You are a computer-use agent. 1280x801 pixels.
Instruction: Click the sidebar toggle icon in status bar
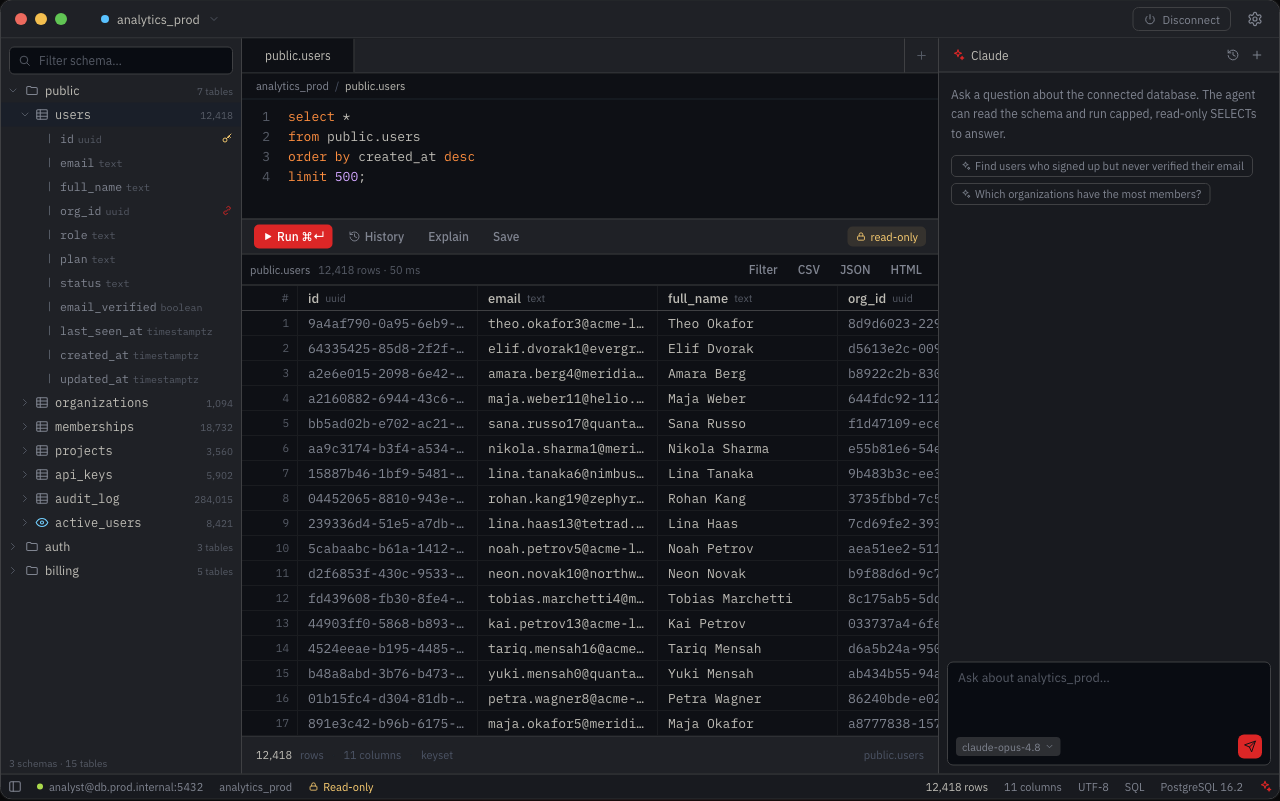(15, 787)
